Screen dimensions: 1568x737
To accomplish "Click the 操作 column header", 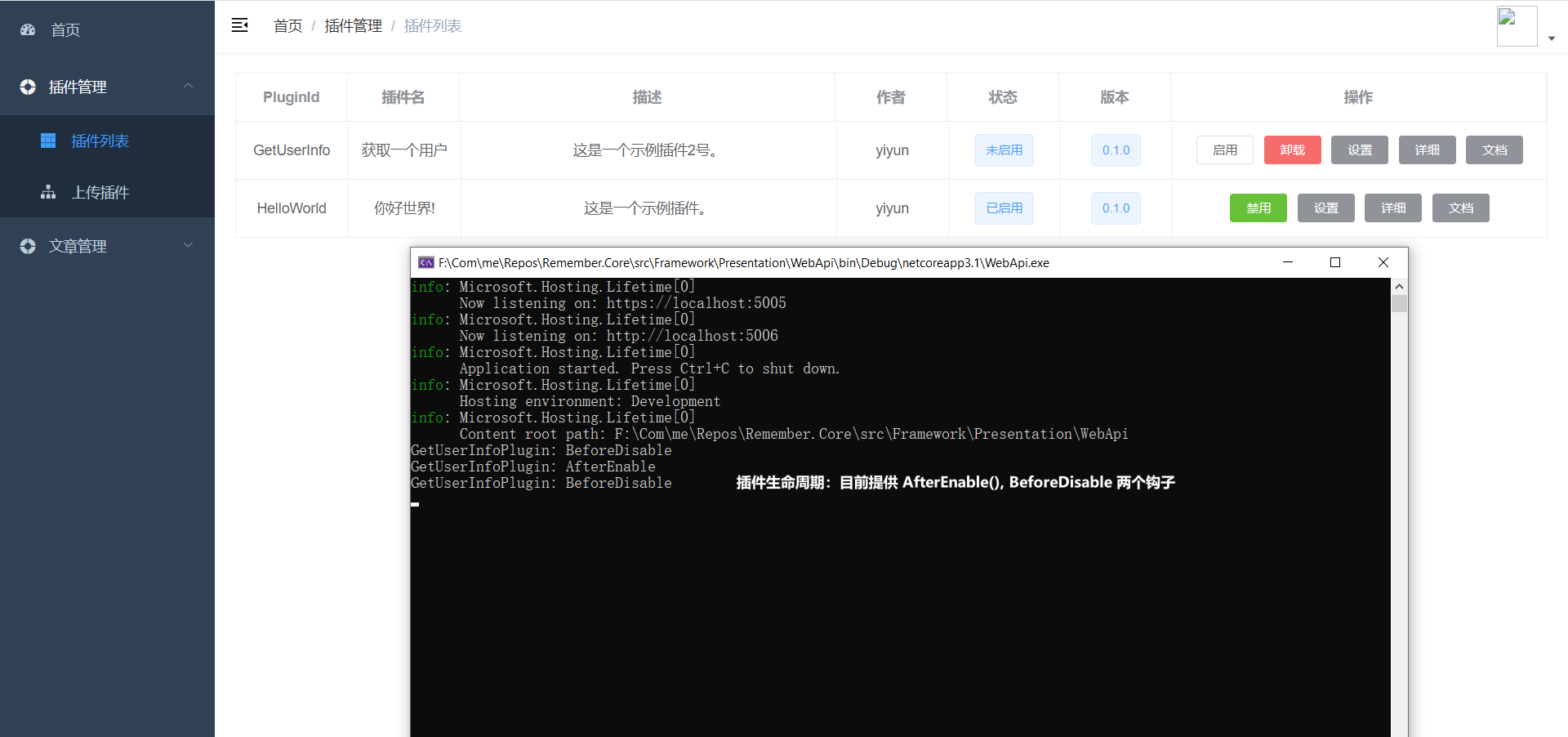I will (1358, 97).
